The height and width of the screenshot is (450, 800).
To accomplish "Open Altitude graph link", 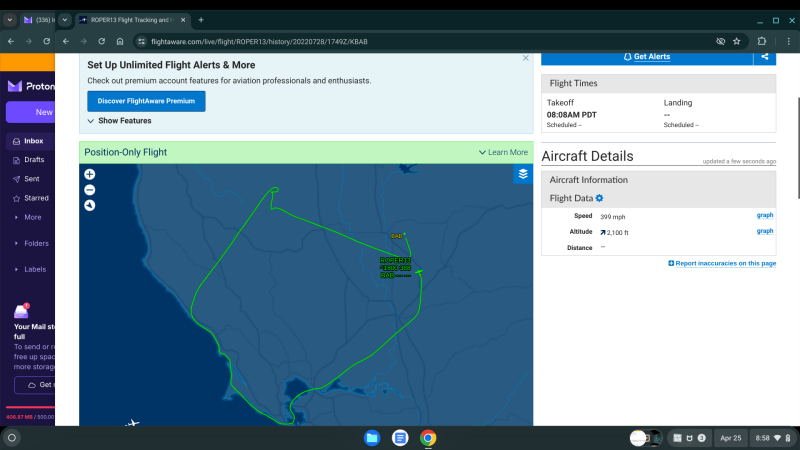I will click(x=765, y=231).
